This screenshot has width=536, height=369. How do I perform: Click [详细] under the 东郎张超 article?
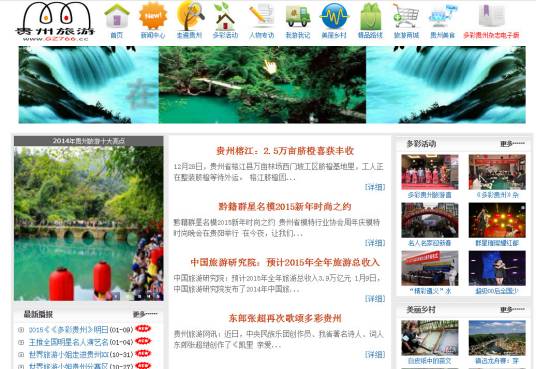point(375,354)
